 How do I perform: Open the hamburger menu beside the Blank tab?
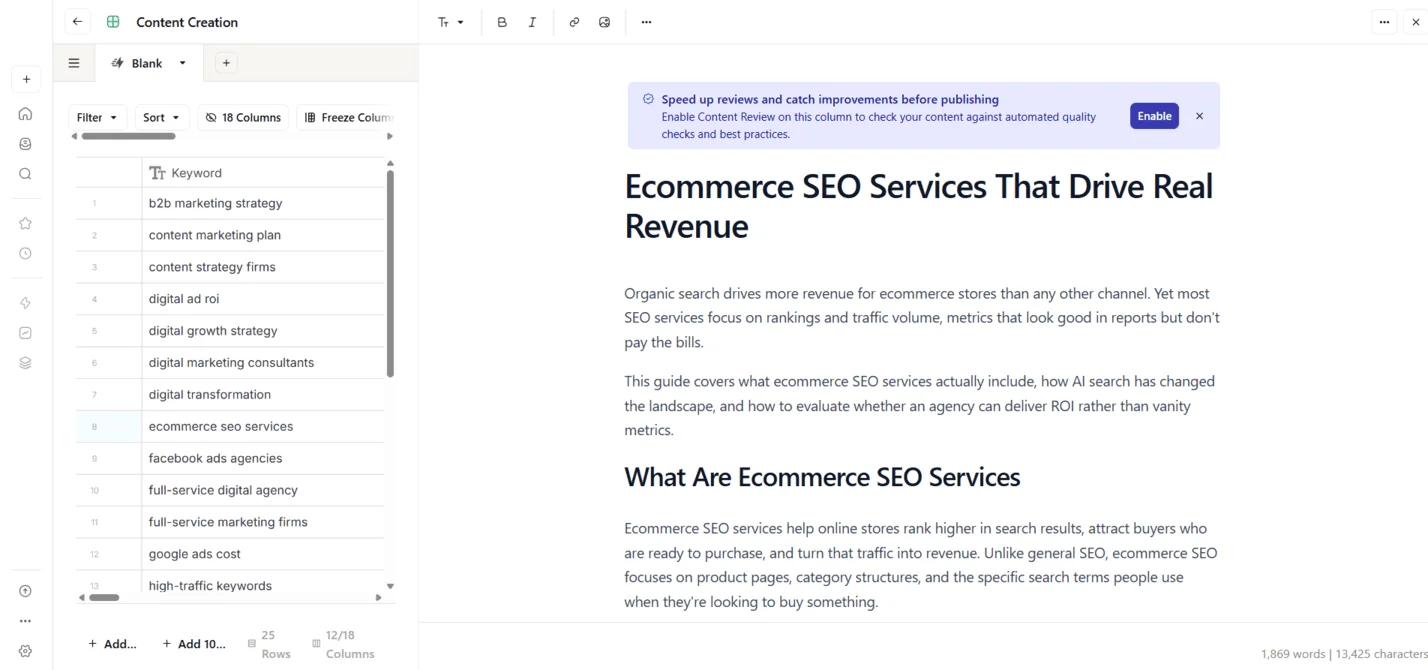coord(74,63)
